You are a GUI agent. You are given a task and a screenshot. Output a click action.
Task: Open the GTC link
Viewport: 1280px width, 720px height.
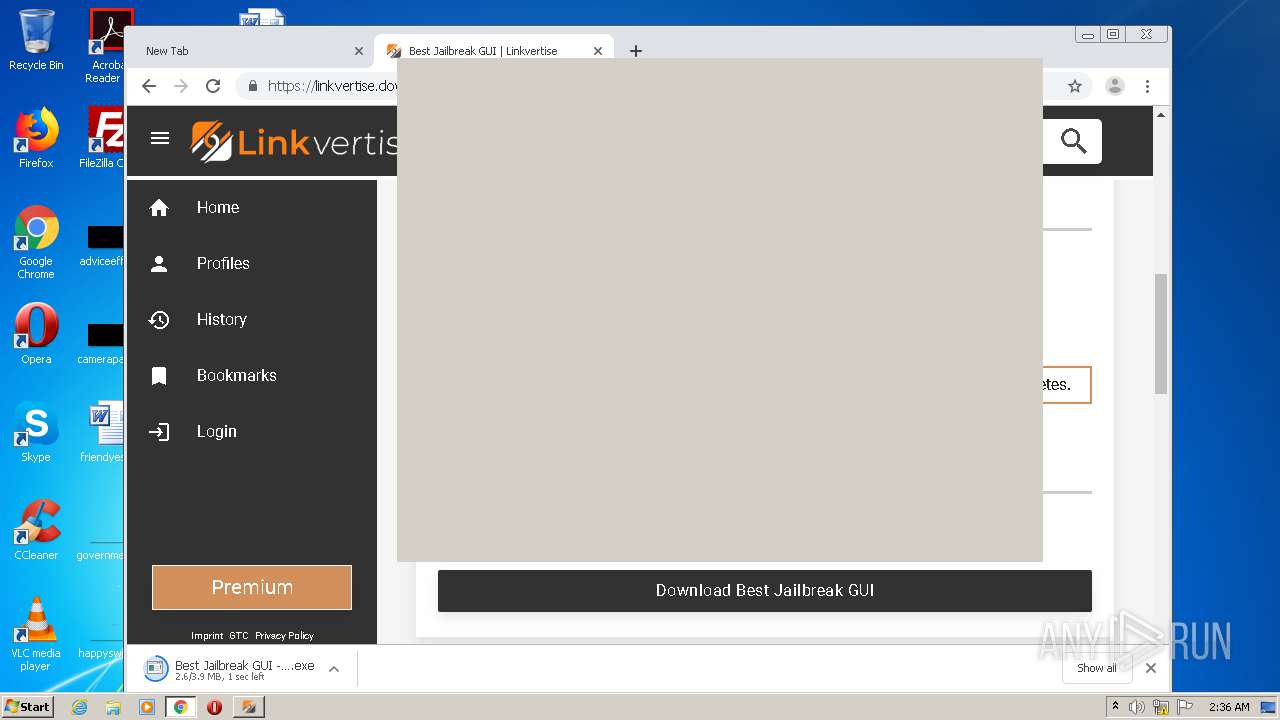[239, 636]
